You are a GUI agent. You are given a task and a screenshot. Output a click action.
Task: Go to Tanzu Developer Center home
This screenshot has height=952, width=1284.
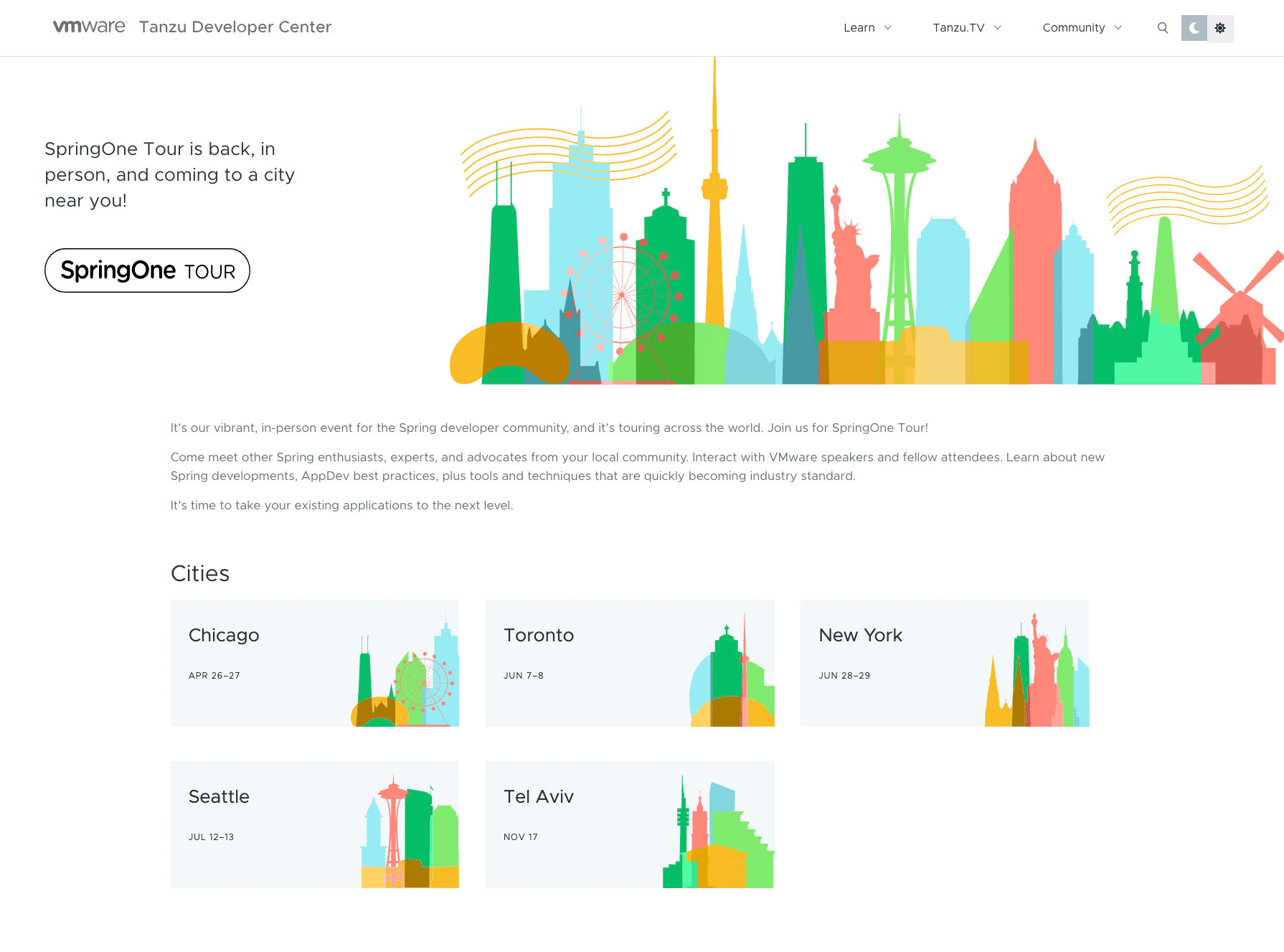tap(235, 27)
